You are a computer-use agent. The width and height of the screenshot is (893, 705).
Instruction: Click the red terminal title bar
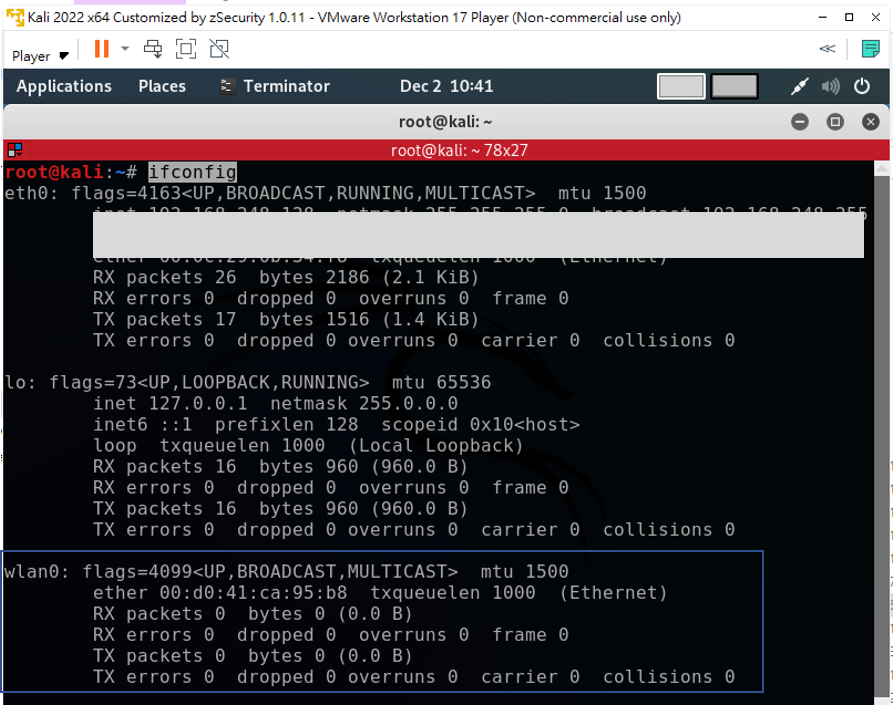point(445,151)
